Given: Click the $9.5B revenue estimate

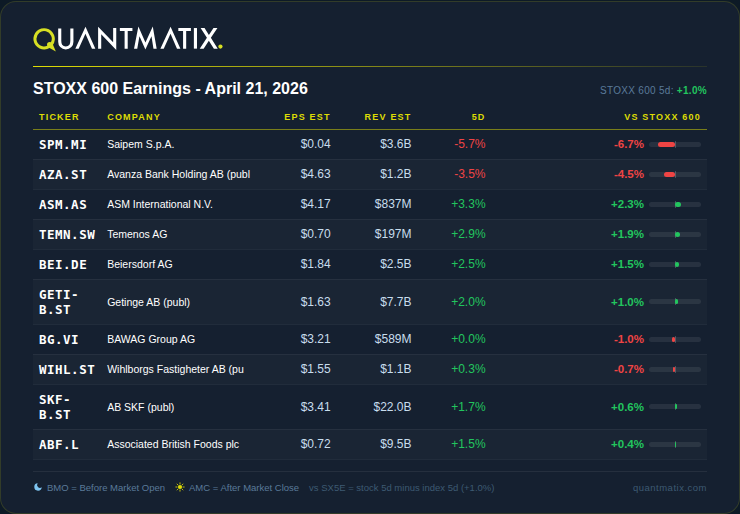Looking at the screenshot, I should point(396,444).
